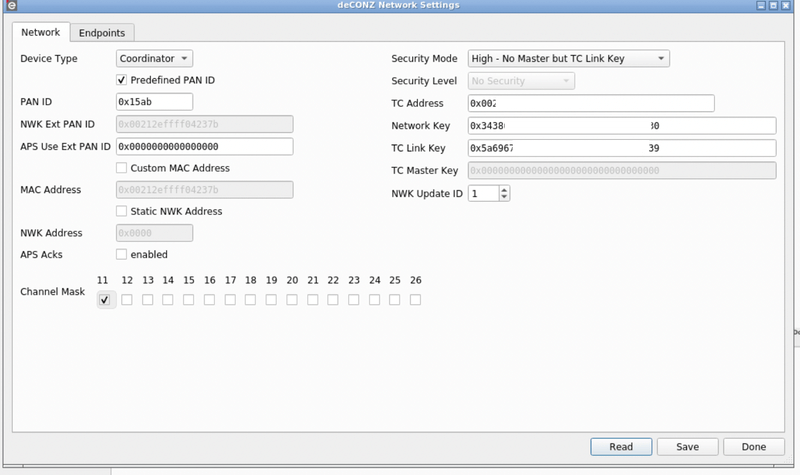
Task: Open the Security Mode dropdown
Action: point(568,59)
